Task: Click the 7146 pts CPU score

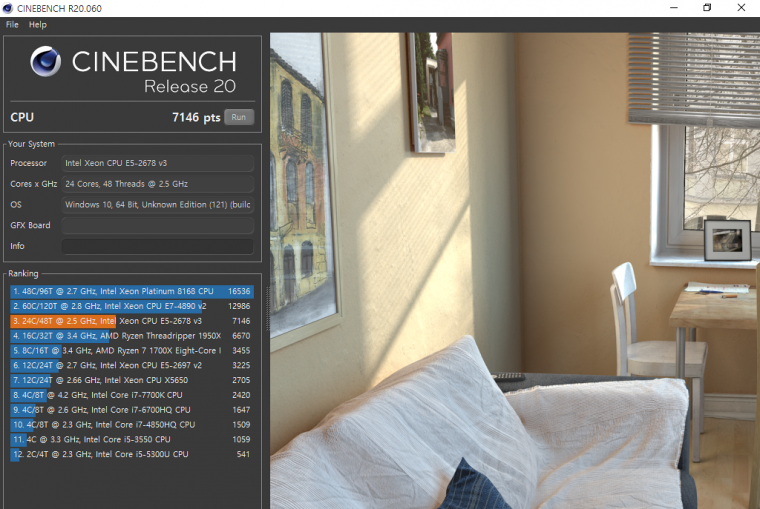Action: [196, 117]
